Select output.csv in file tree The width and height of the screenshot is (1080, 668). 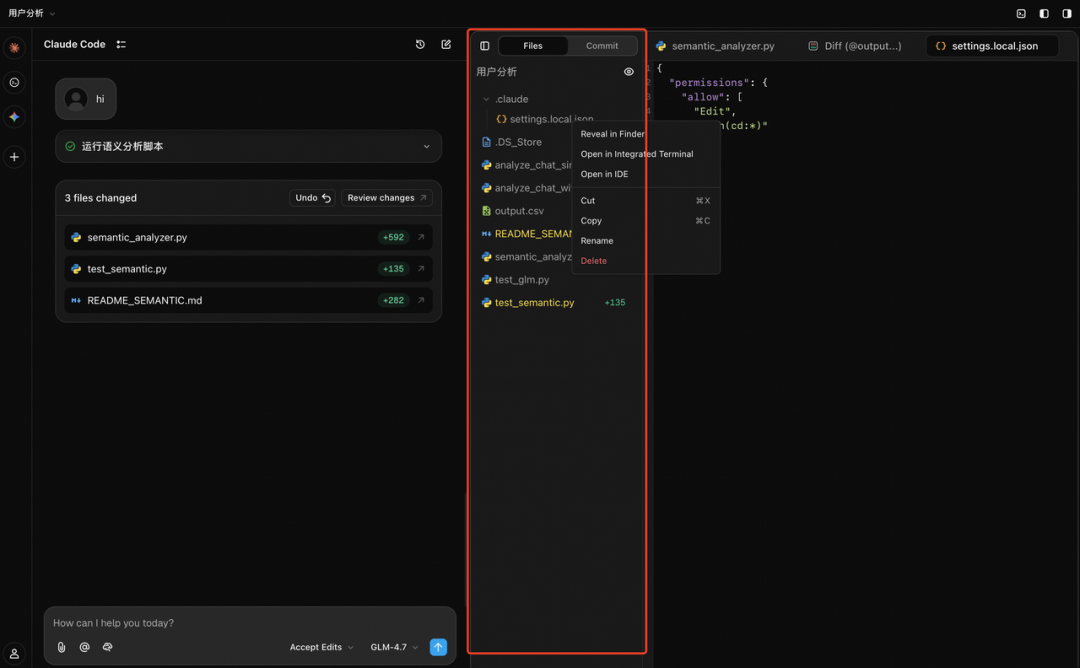513,211
